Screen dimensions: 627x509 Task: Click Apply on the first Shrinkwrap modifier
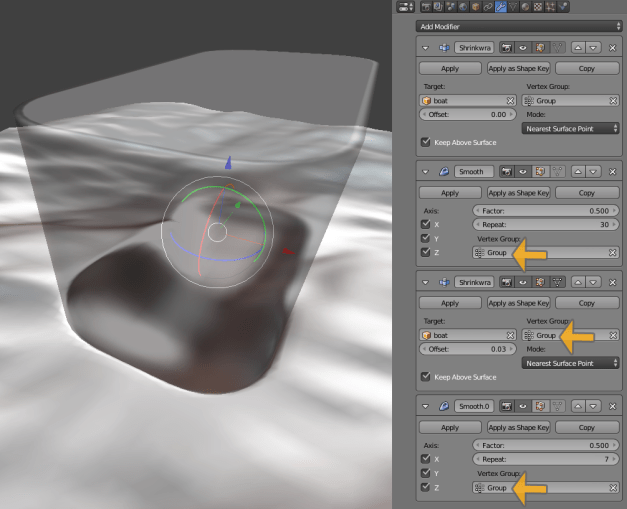tap(449, 68)
